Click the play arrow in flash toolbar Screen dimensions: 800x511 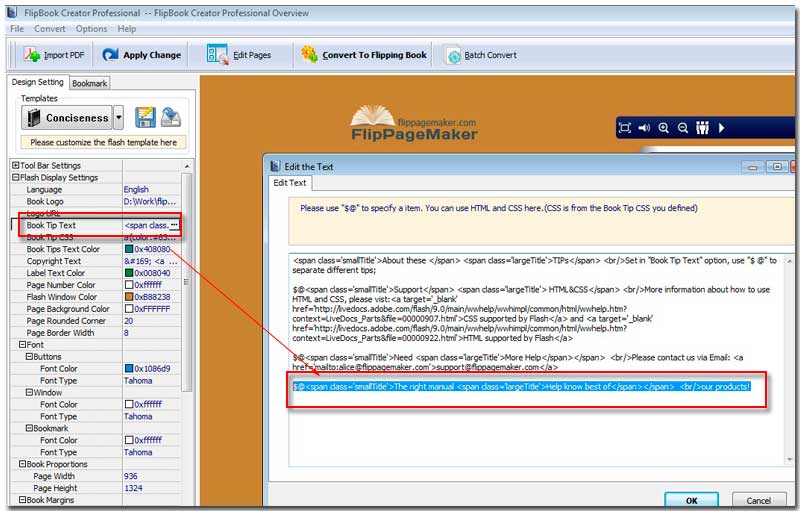[x=721, y=127]
